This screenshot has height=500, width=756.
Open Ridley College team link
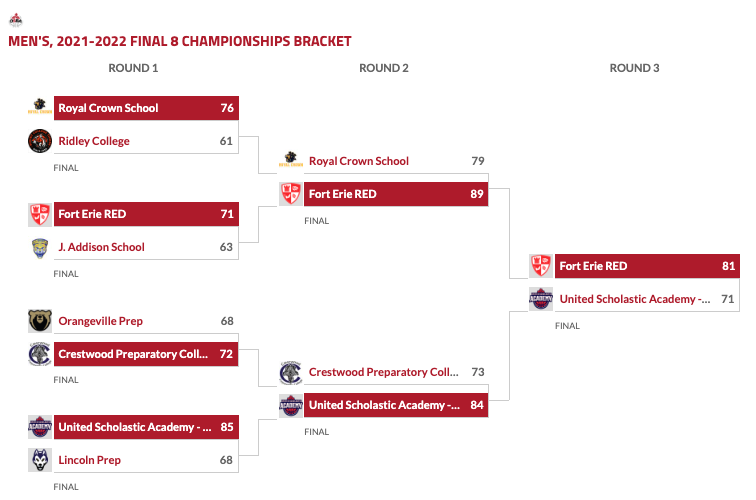(94, 141)
